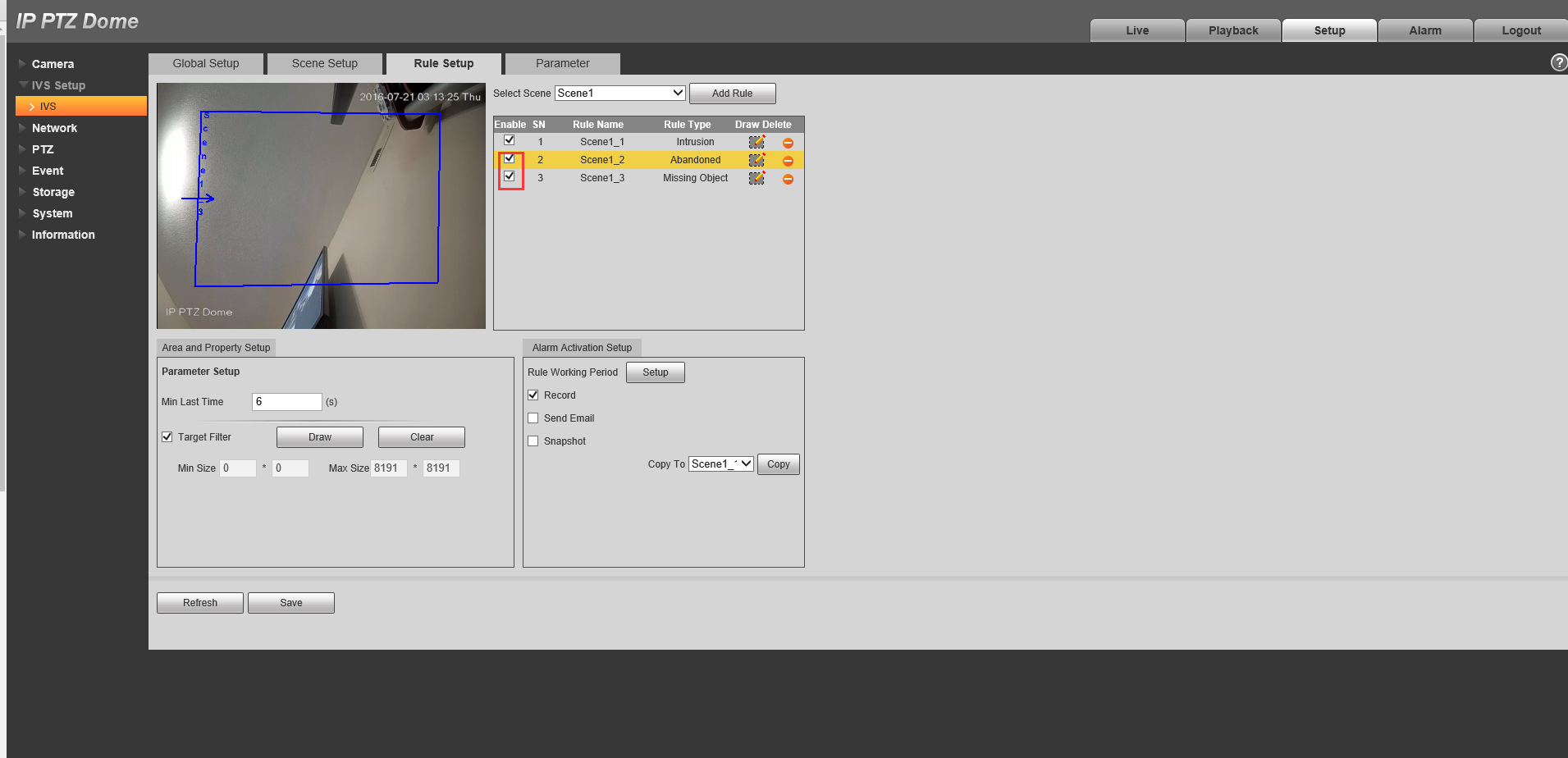Switch to the Alarm tab

click(1425, 30)
